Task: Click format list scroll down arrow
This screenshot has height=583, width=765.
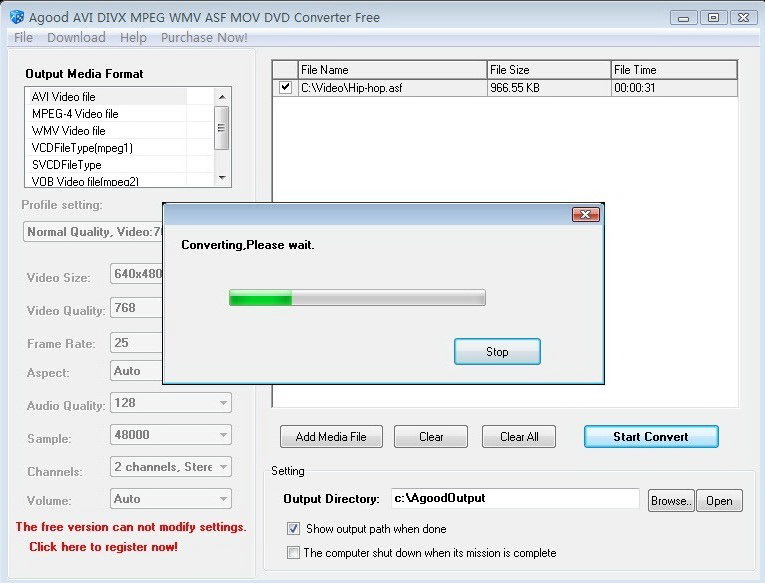Action: (x=222, y=178)
